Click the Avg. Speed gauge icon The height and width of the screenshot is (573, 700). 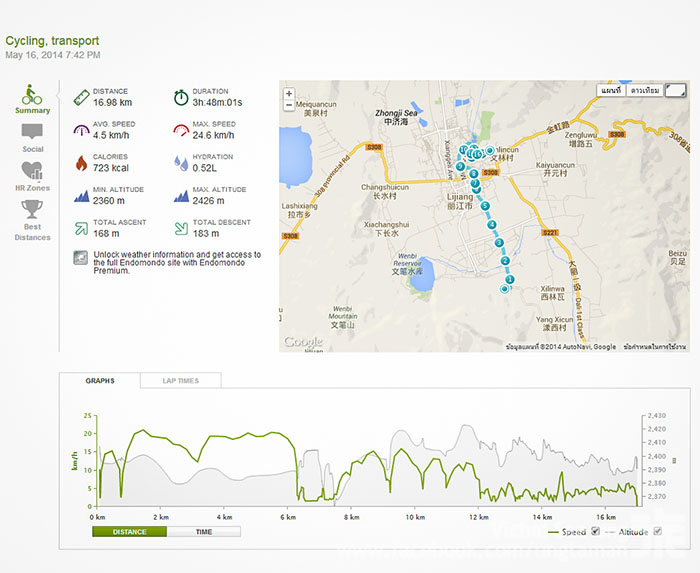(82, 130)
